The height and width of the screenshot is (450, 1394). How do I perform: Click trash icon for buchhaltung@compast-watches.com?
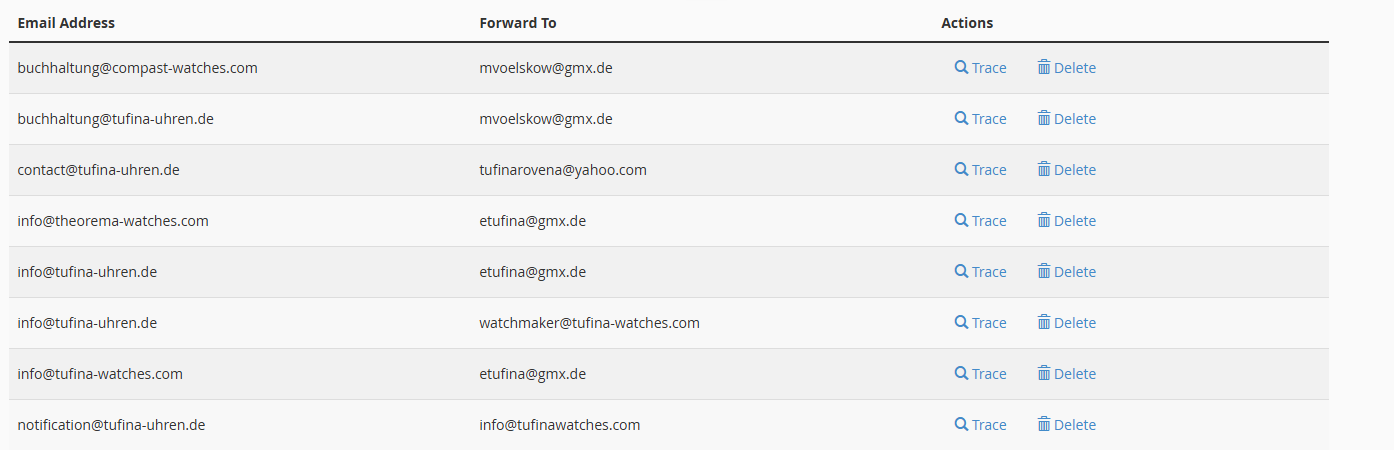(x=1043, y=67)
